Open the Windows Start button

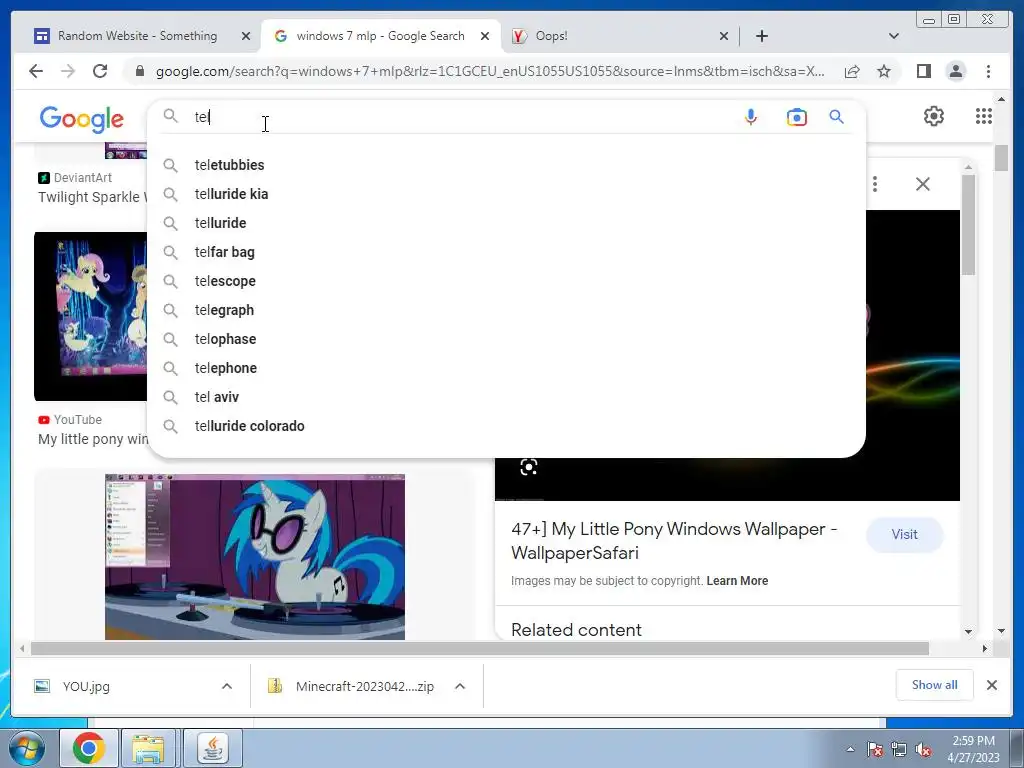point(25,748)
